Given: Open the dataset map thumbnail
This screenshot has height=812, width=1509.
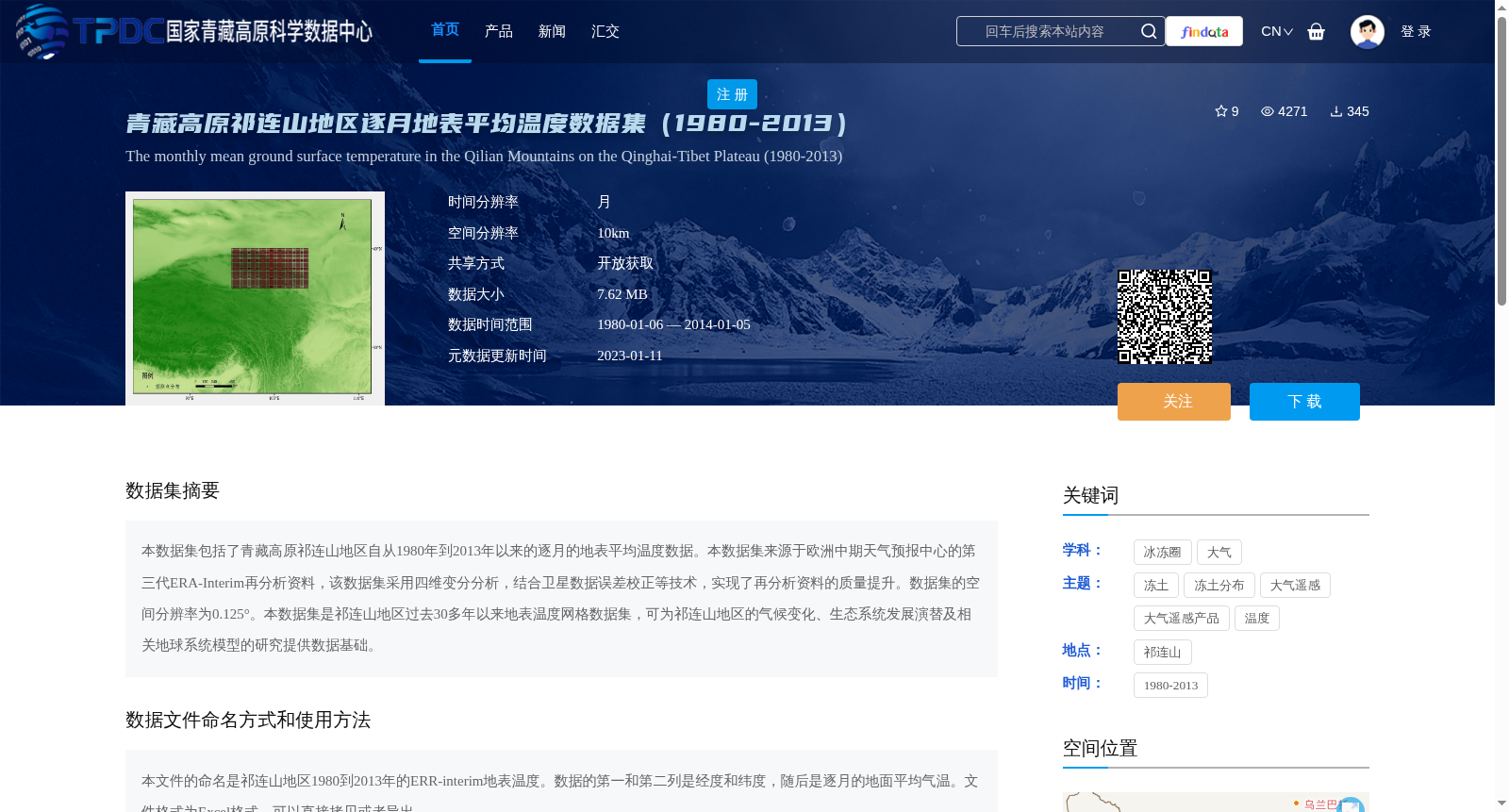Looking at the screenshot, I should [255, 298].
